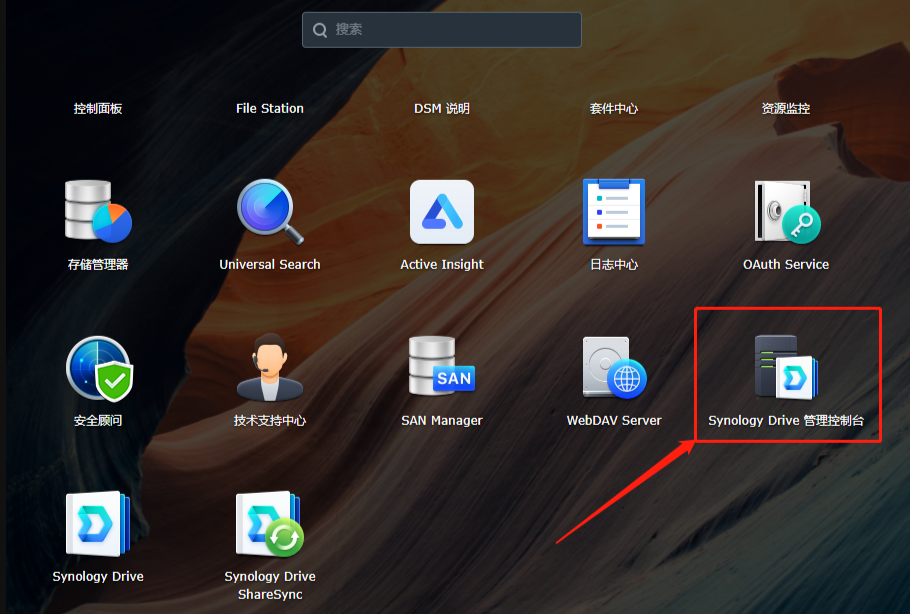Viewport: 910px width, 614px height.
Task: Launch the Synology Drive app
Action: [98, 524]
